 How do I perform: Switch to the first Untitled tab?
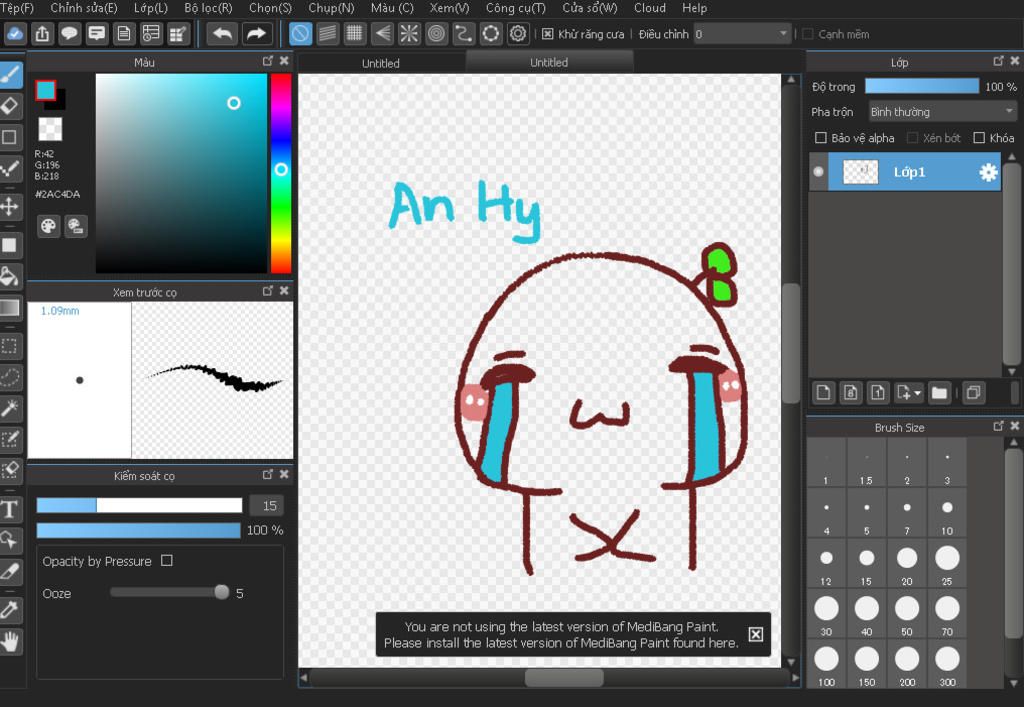[381, 63]
